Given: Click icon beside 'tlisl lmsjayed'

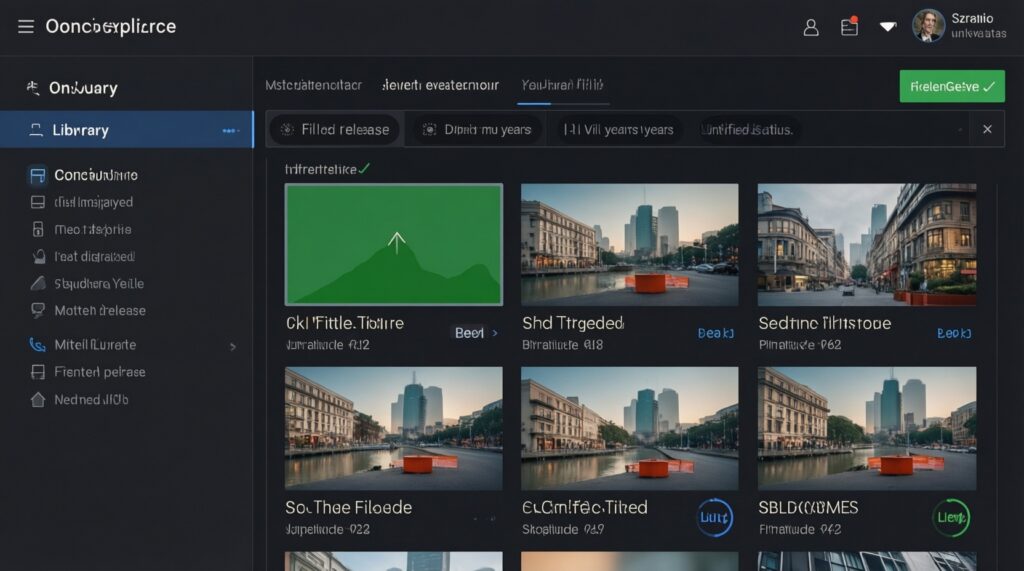Looking at the screenshot, I should coord(38,203).
